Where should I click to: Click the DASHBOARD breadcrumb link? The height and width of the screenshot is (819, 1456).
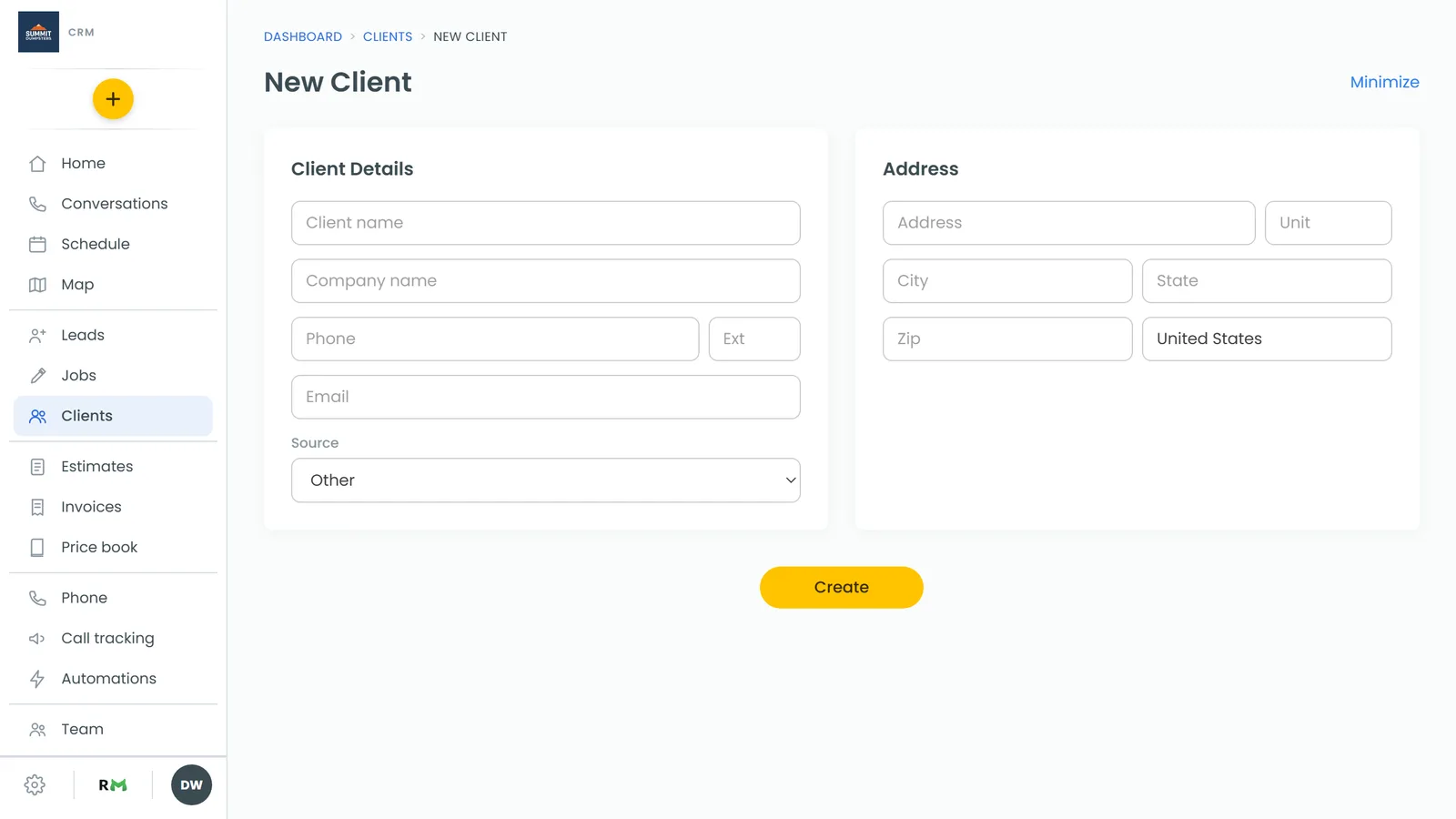[303, 36]
